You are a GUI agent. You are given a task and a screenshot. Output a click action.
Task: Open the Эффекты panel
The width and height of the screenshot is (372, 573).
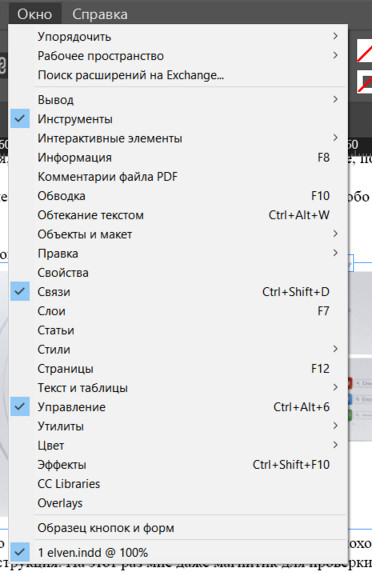[178, 464]
